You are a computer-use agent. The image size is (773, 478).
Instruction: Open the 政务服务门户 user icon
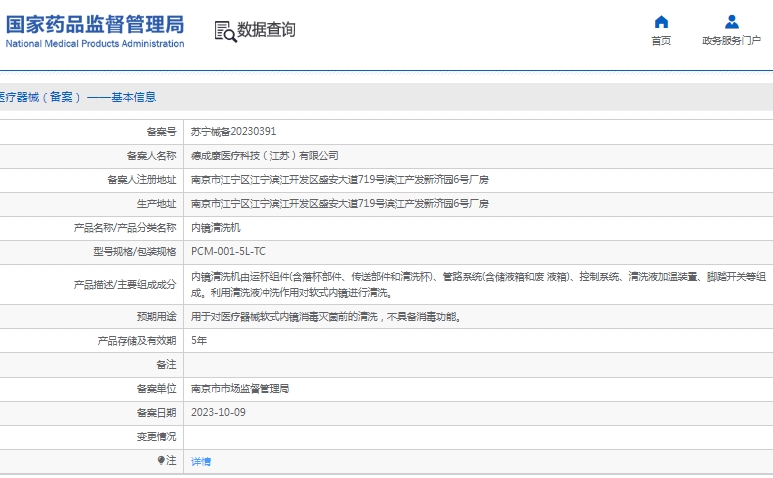click(x=732, y=22)
